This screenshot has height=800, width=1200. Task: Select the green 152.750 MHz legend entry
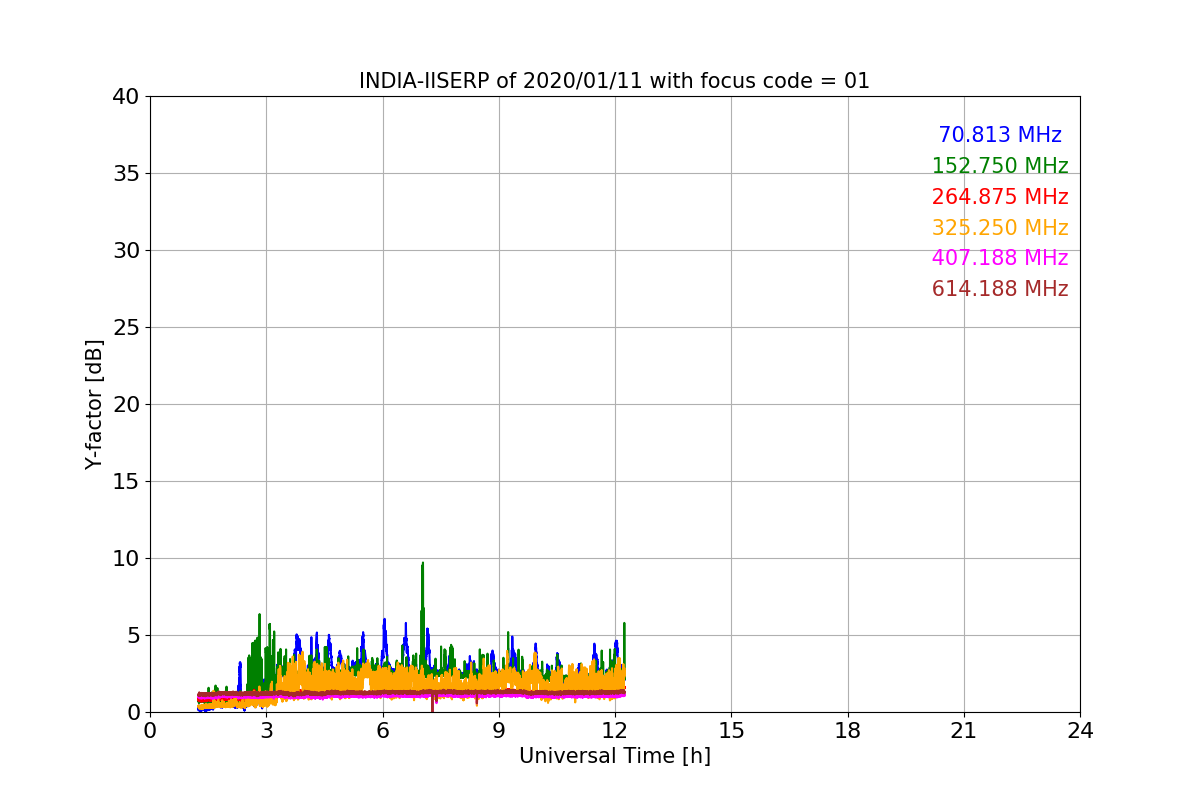[999, 166]
